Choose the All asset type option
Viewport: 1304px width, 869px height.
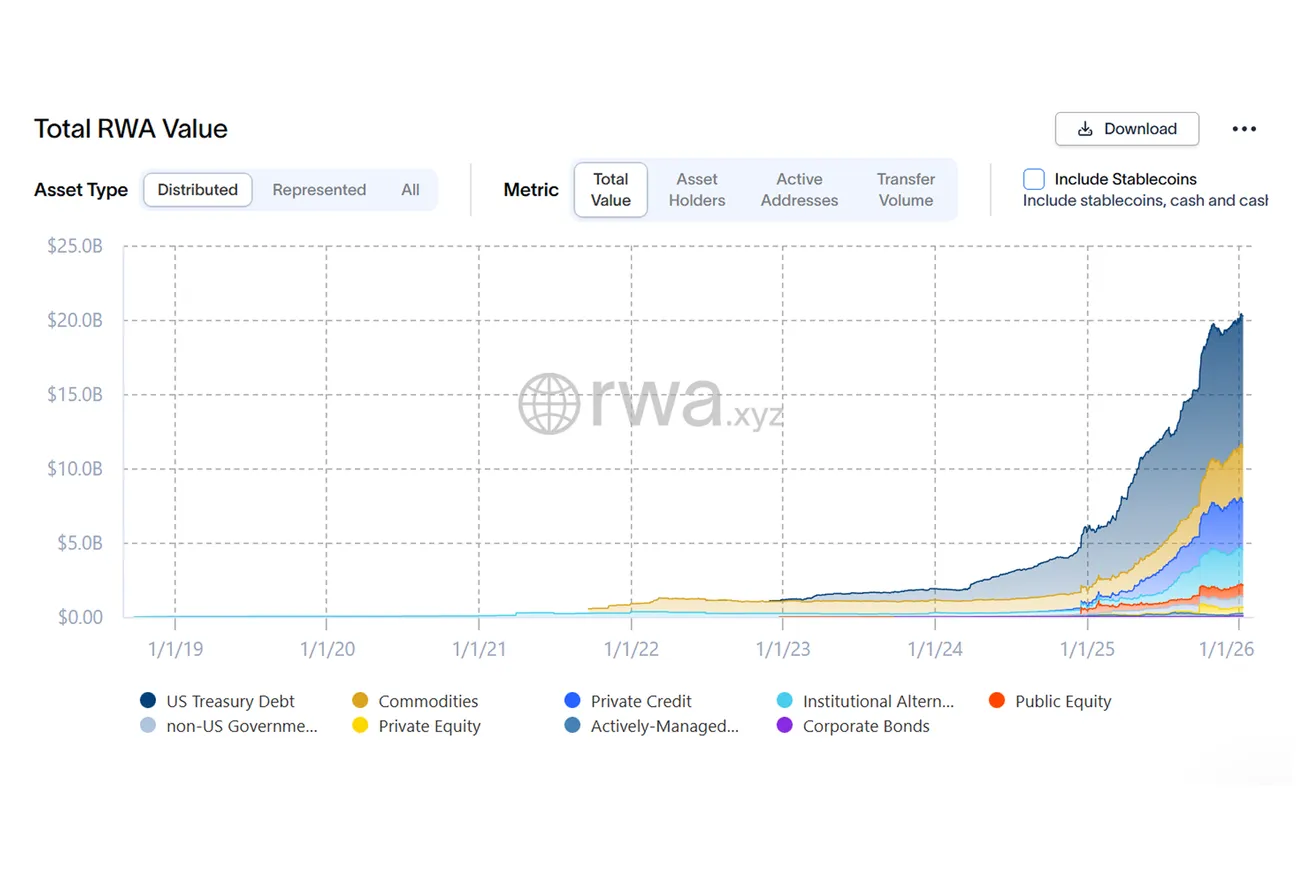[x=410, y=190]
